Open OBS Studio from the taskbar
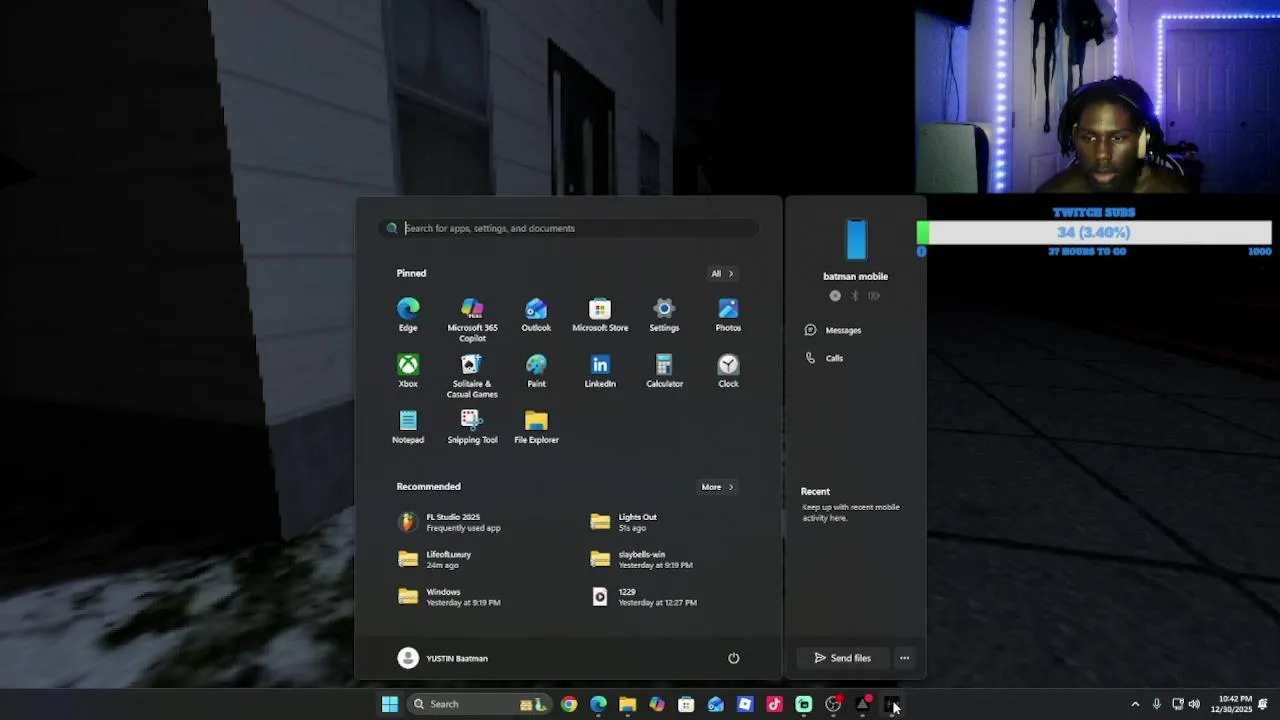The width and height of the screenshot is (1280, 720). (x=833, y=704)
